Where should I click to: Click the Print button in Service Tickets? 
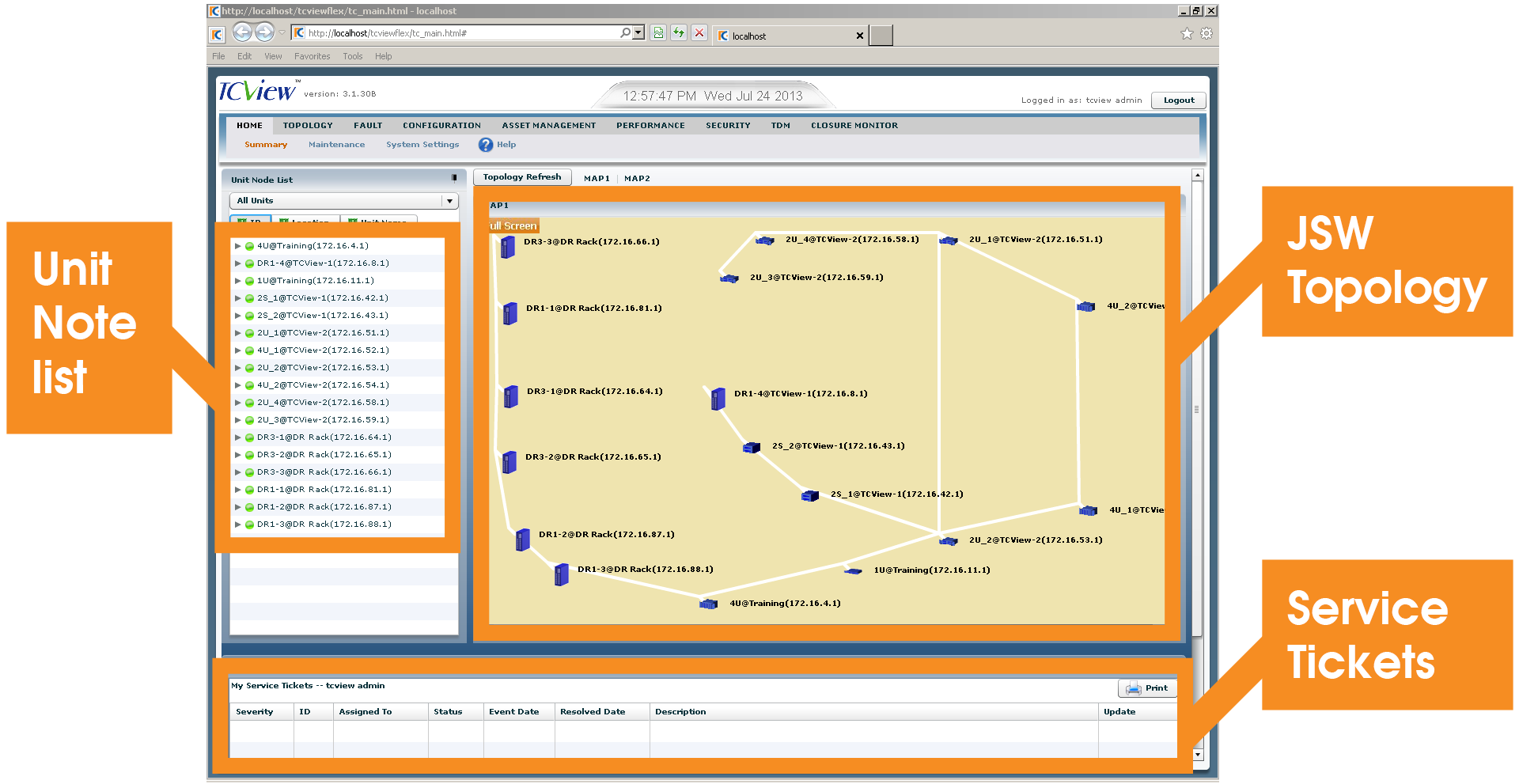point(1147,688)
